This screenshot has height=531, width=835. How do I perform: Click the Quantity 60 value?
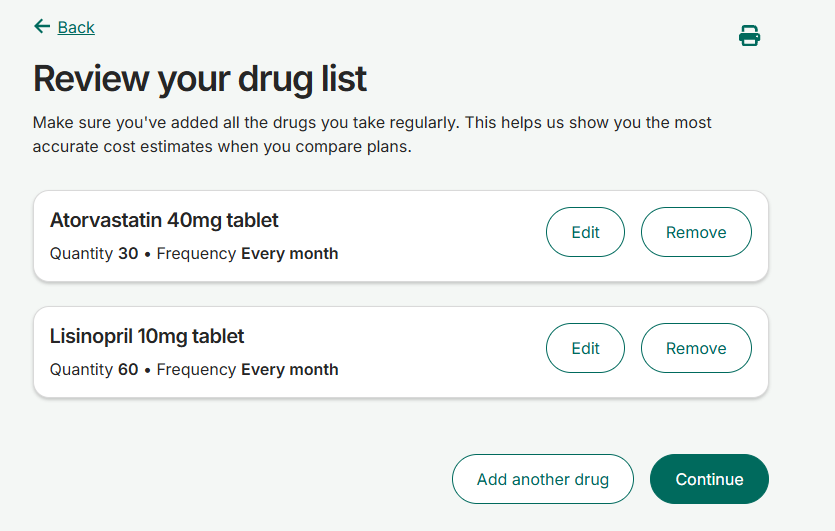pyautogui.click(x=128, y=370)
